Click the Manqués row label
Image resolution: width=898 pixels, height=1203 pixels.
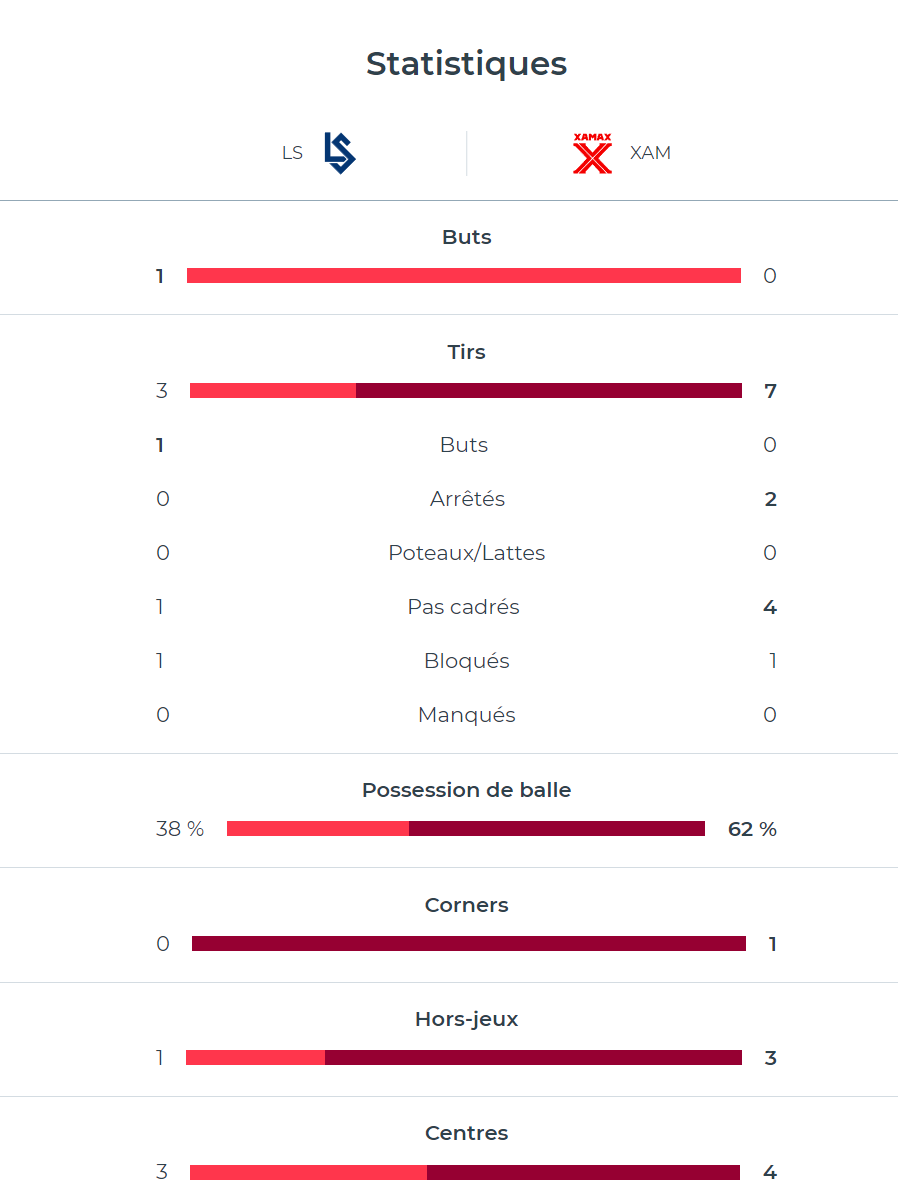point(466,715)
